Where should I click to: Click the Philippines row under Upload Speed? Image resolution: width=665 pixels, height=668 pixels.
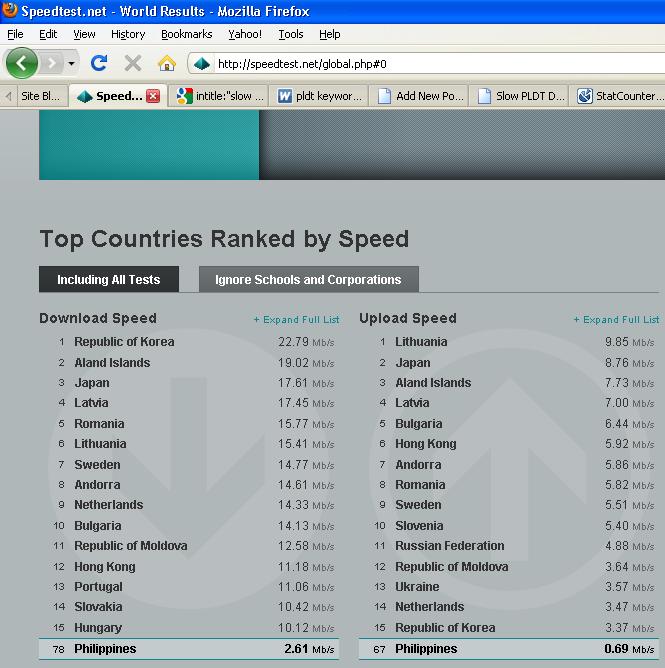pos(509,649)
